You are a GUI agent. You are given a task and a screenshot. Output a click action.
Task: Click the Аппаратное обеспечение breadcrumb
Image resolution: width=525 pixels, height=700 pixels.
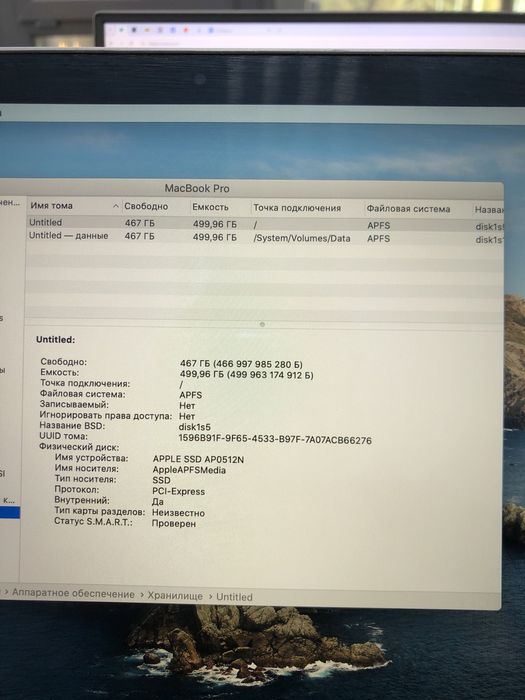click(x=73, y=594)
